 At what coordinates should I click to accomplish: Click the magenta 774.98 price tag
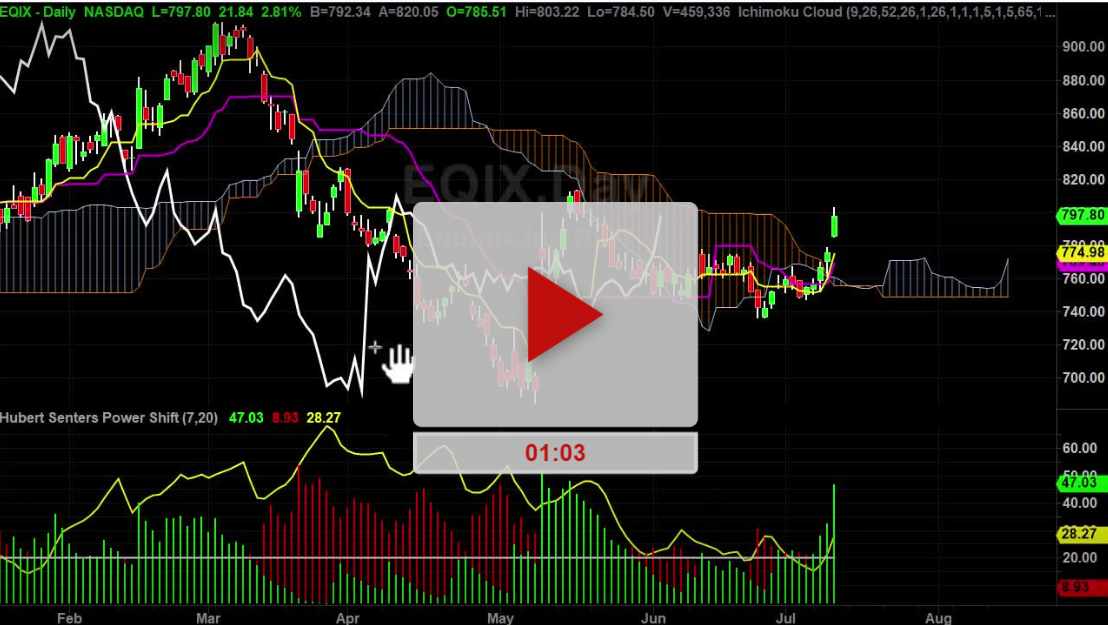1081,253
